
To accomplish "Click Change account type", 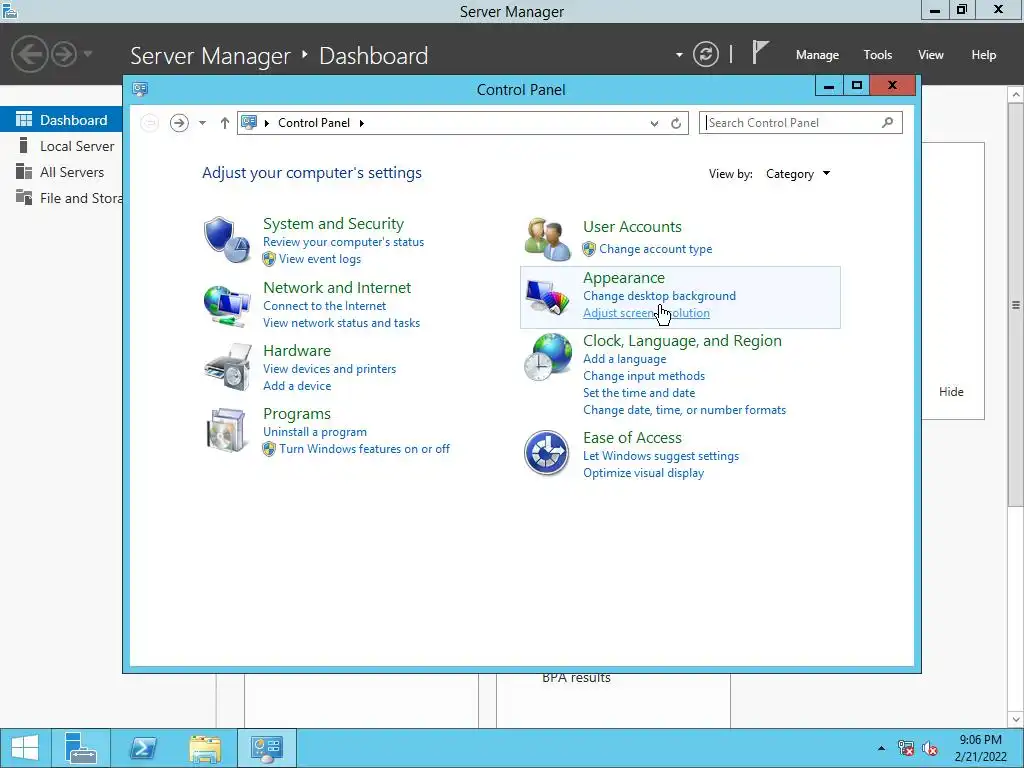I will point(656,249).
